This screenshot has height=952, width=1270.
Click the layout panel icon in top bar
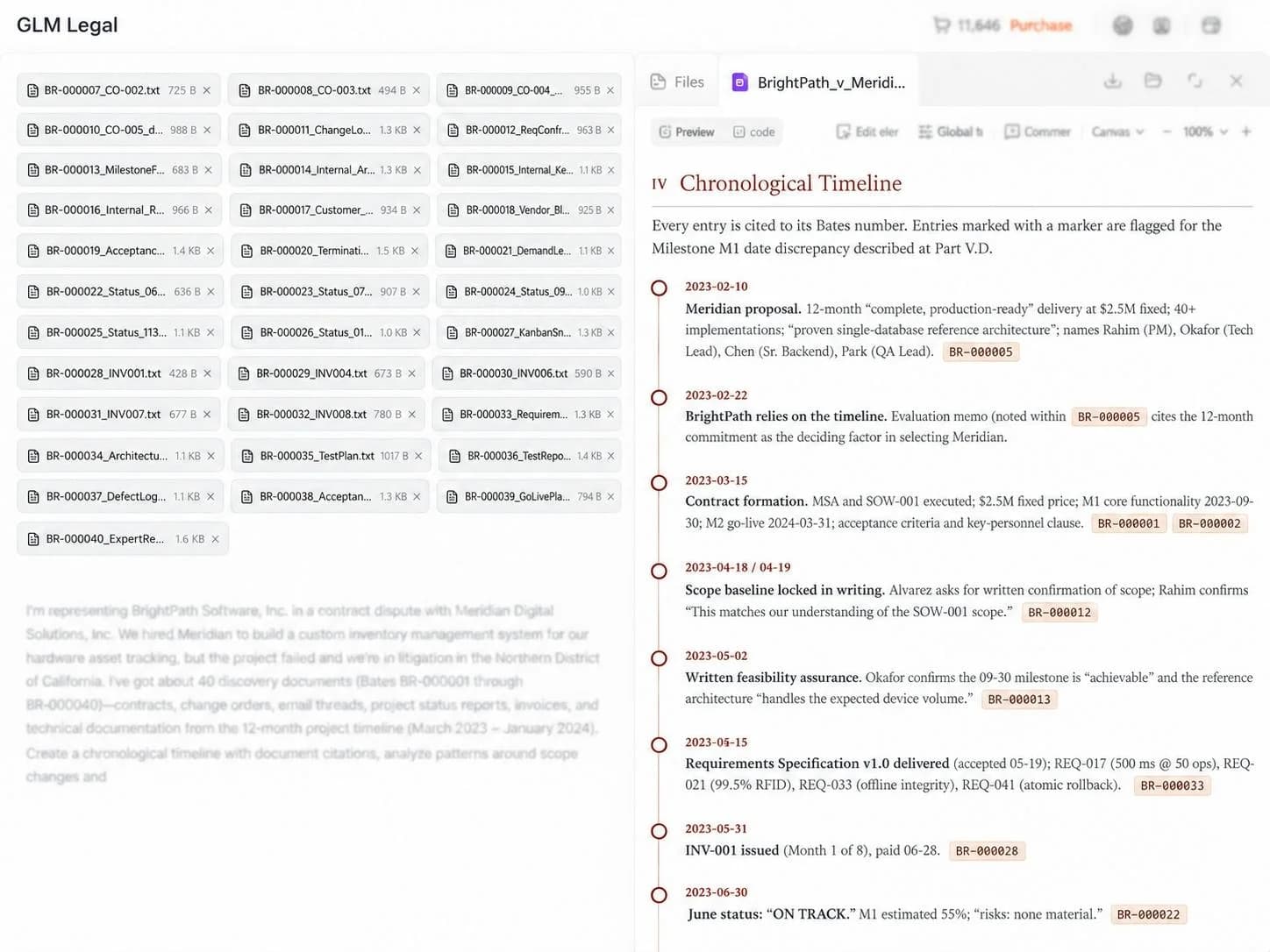coord(1211,25)
